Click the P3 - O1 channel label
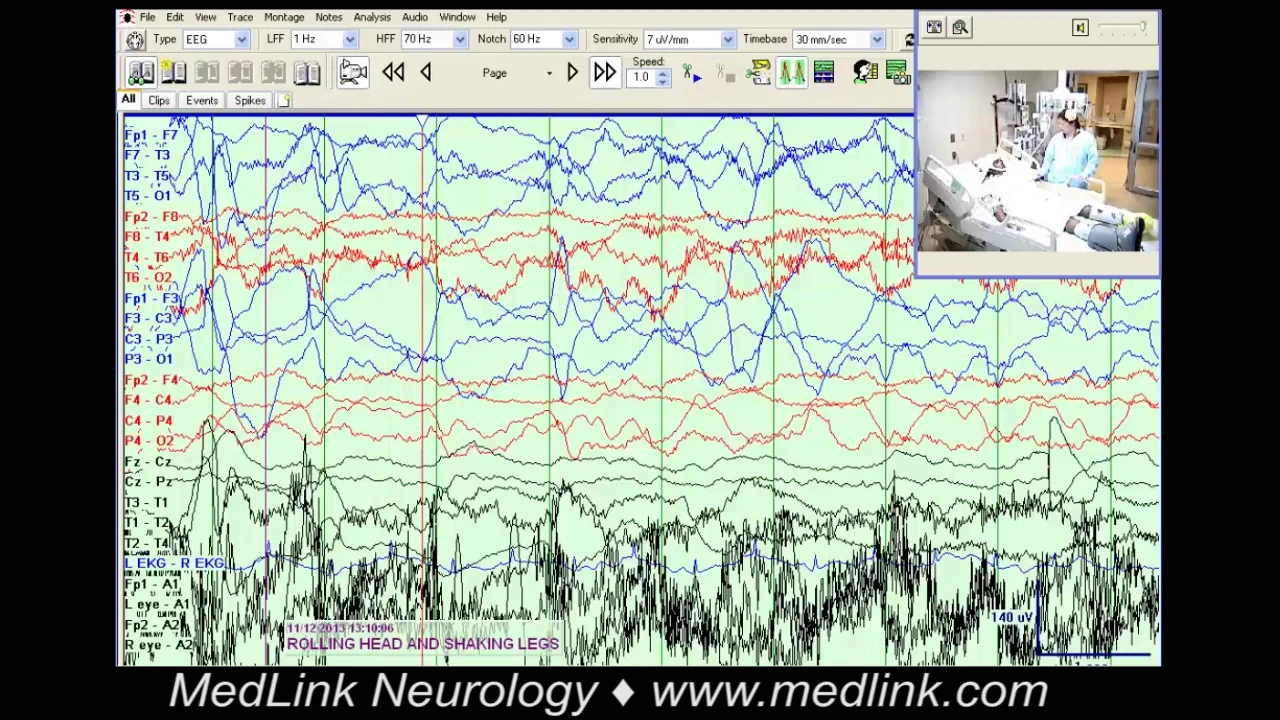Screen dimensions: 1280x720 [x=148, y=359]
